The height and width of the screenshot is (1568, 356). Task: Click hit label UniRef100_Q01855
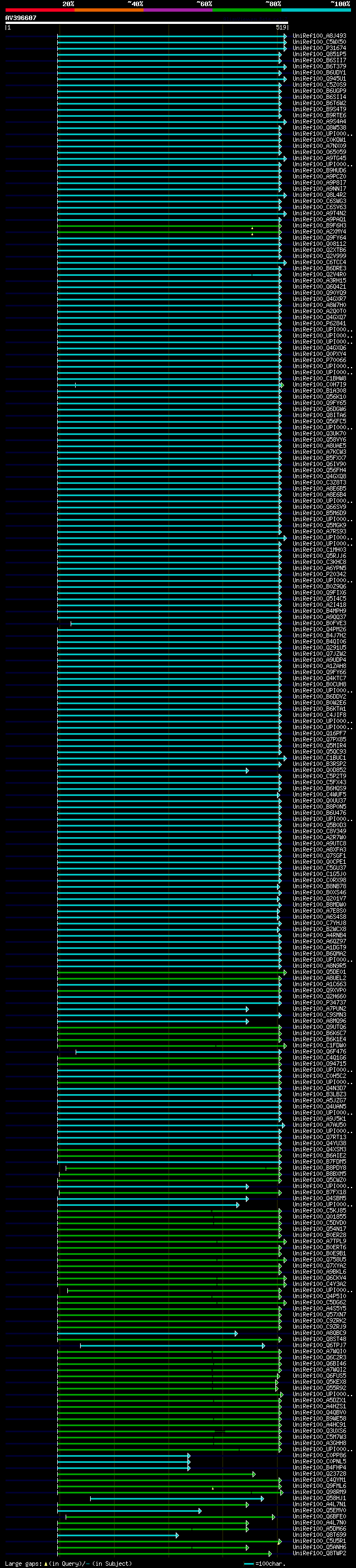[319, 1218]
